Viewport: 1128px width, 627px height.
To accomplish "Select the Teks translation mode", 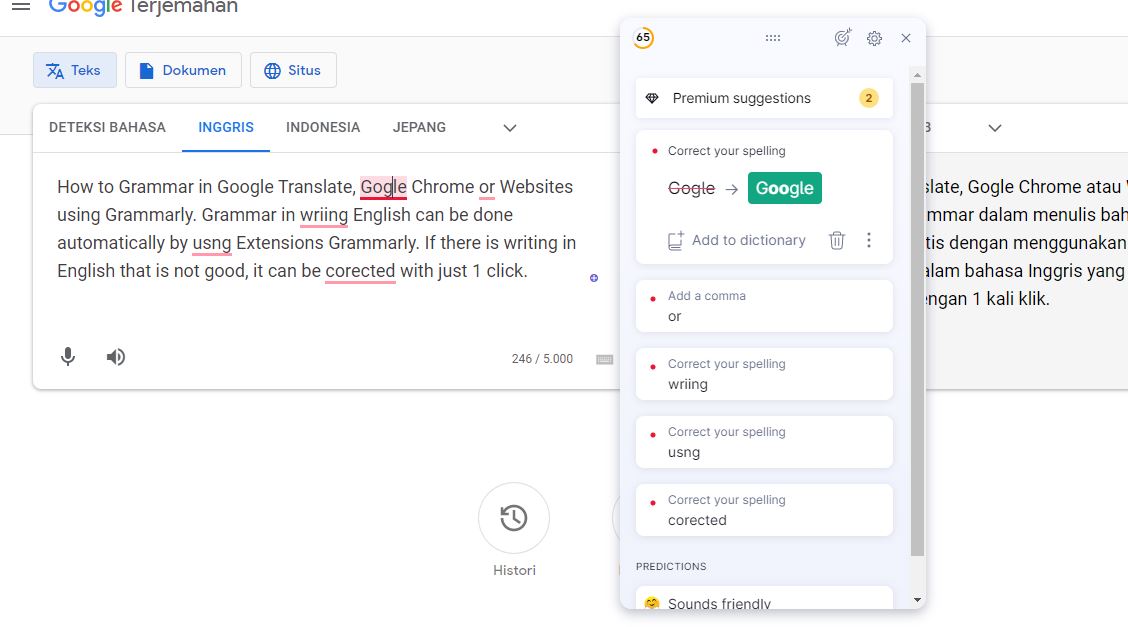I will coord(75,70).
